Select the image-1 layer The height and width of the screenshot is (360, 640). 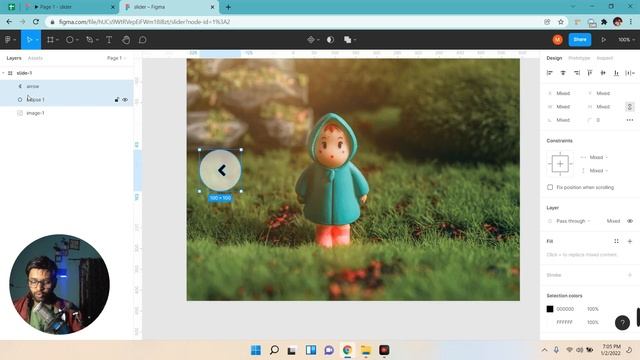click(67, 113)
